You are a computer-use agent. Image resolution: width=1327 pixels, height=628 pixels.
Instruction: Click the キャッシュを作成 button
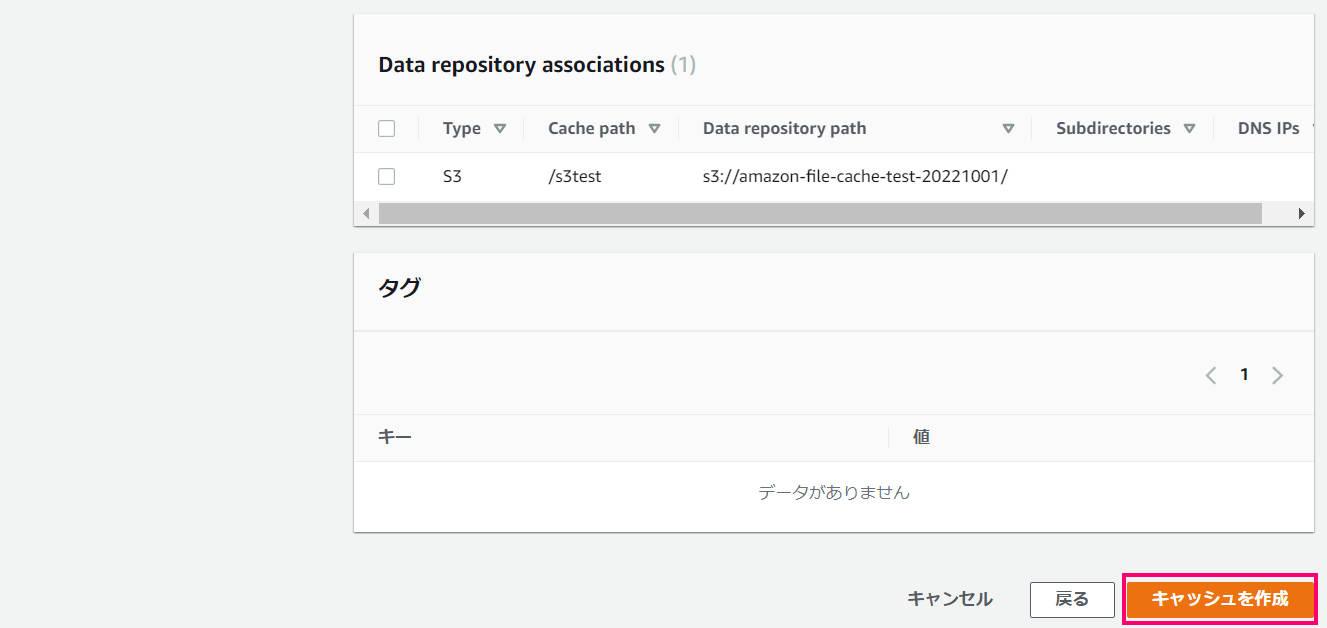click(x=1220, y=599)
